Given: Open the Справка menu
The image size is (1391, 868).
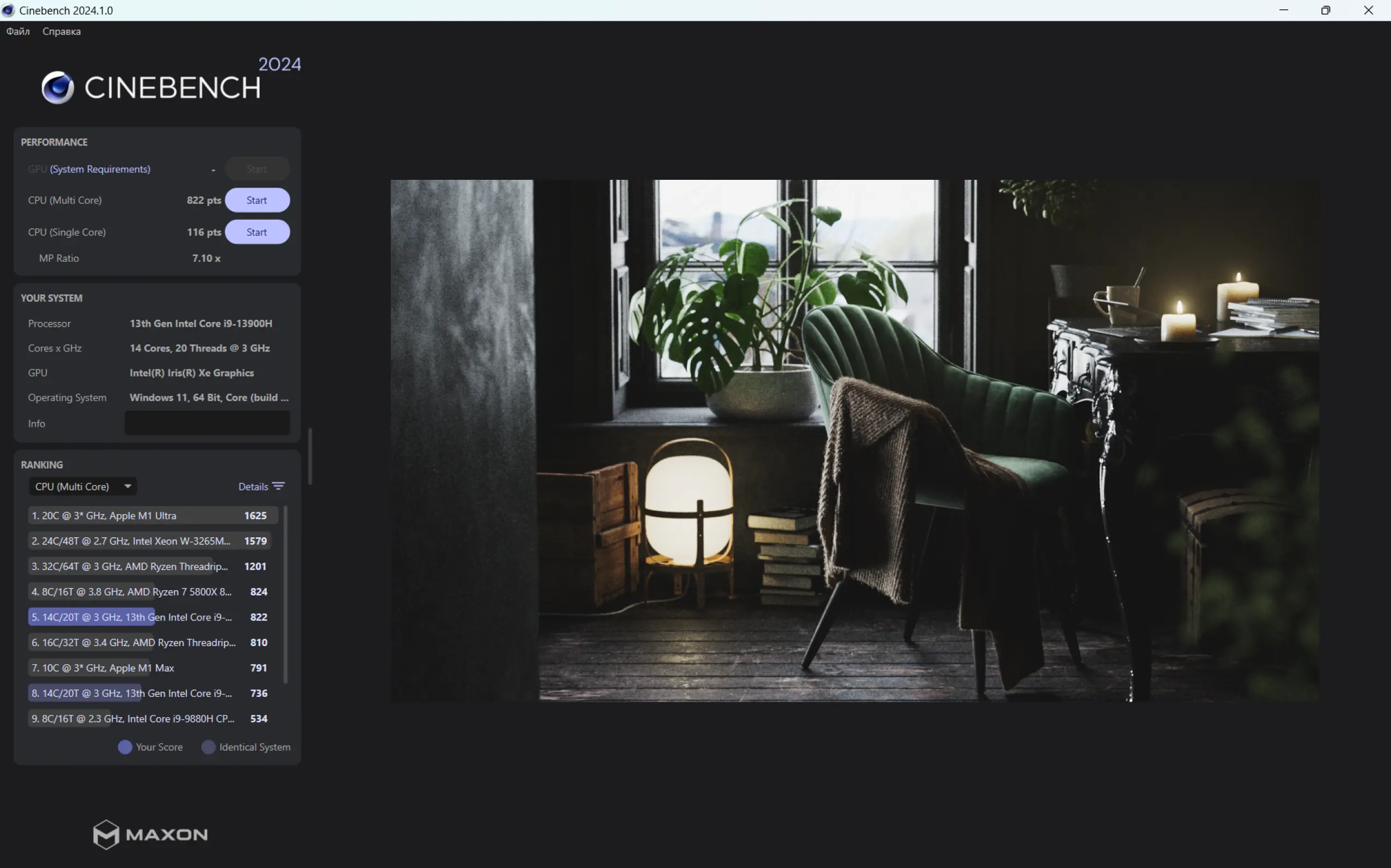Looking at the screenshot, I should pos(61,32).
